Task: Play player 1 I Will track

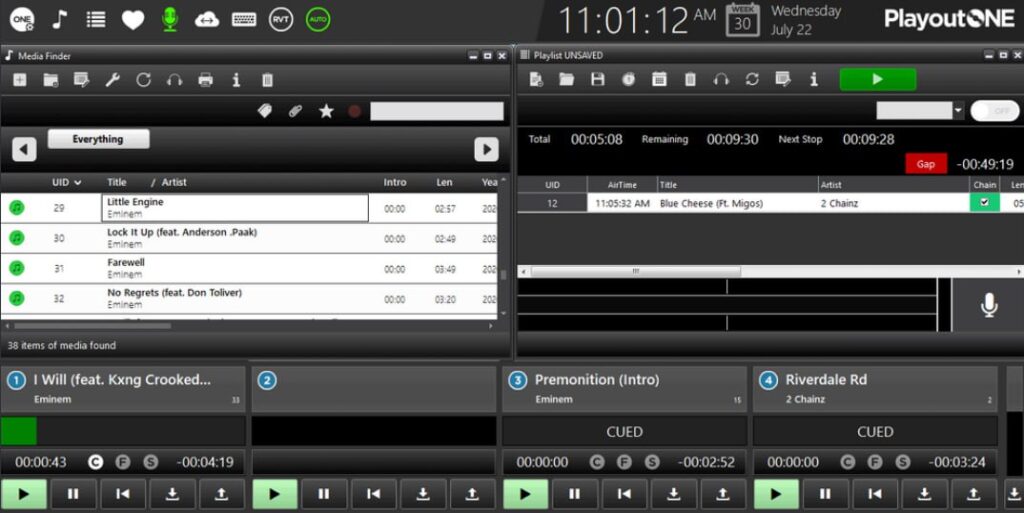Action: (24, 494)
